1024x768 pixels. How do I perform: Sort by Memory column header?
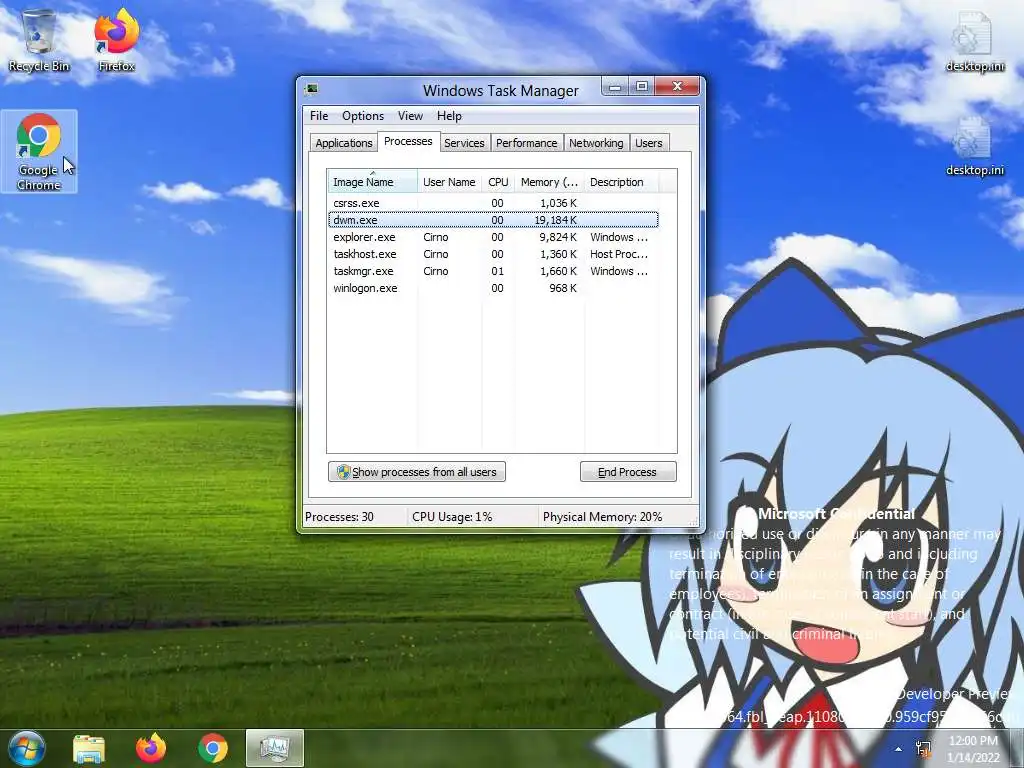(x=549, y=182)
